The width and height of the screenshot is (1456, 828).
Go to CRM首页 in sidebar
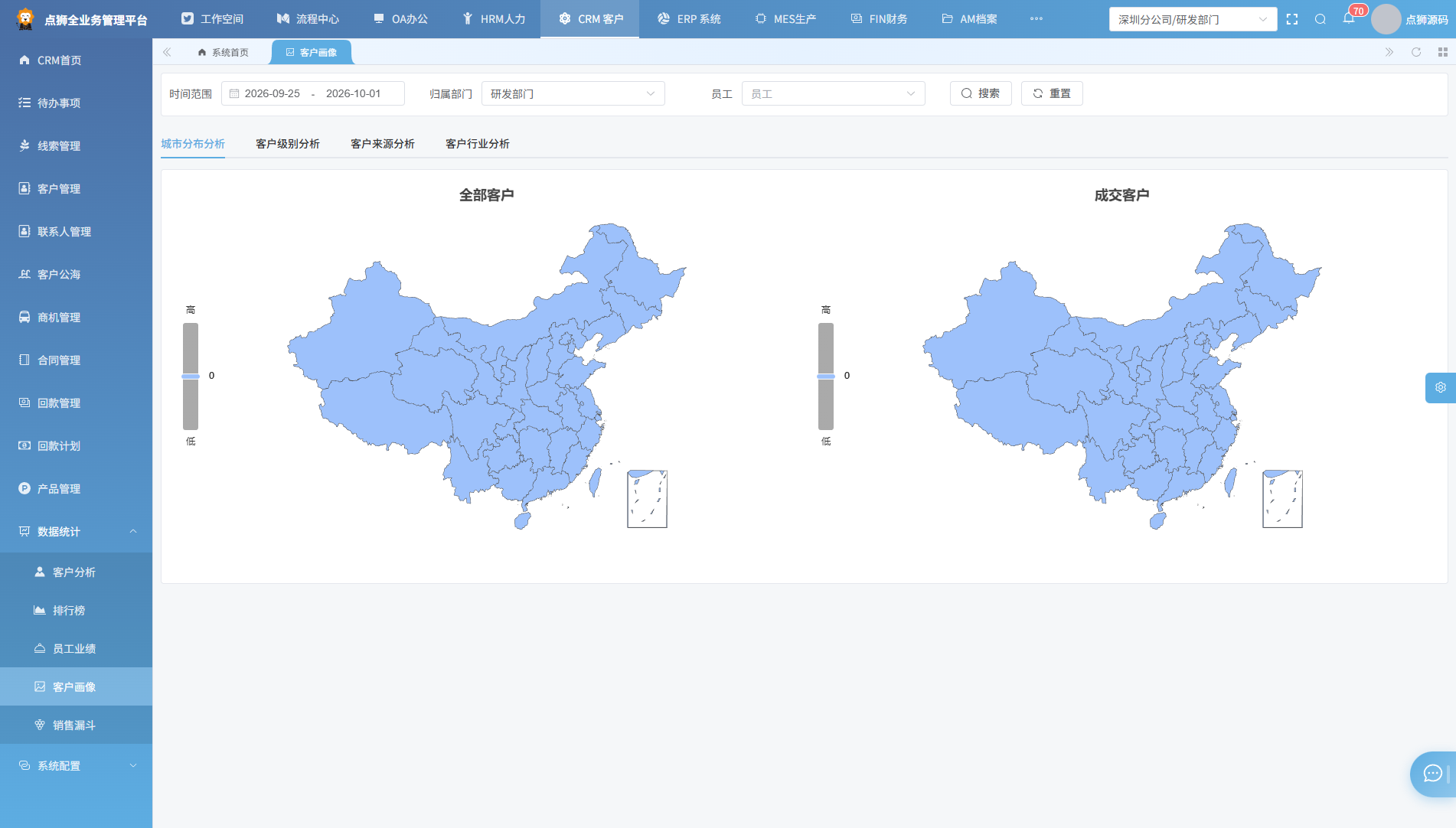pos(77,60)
